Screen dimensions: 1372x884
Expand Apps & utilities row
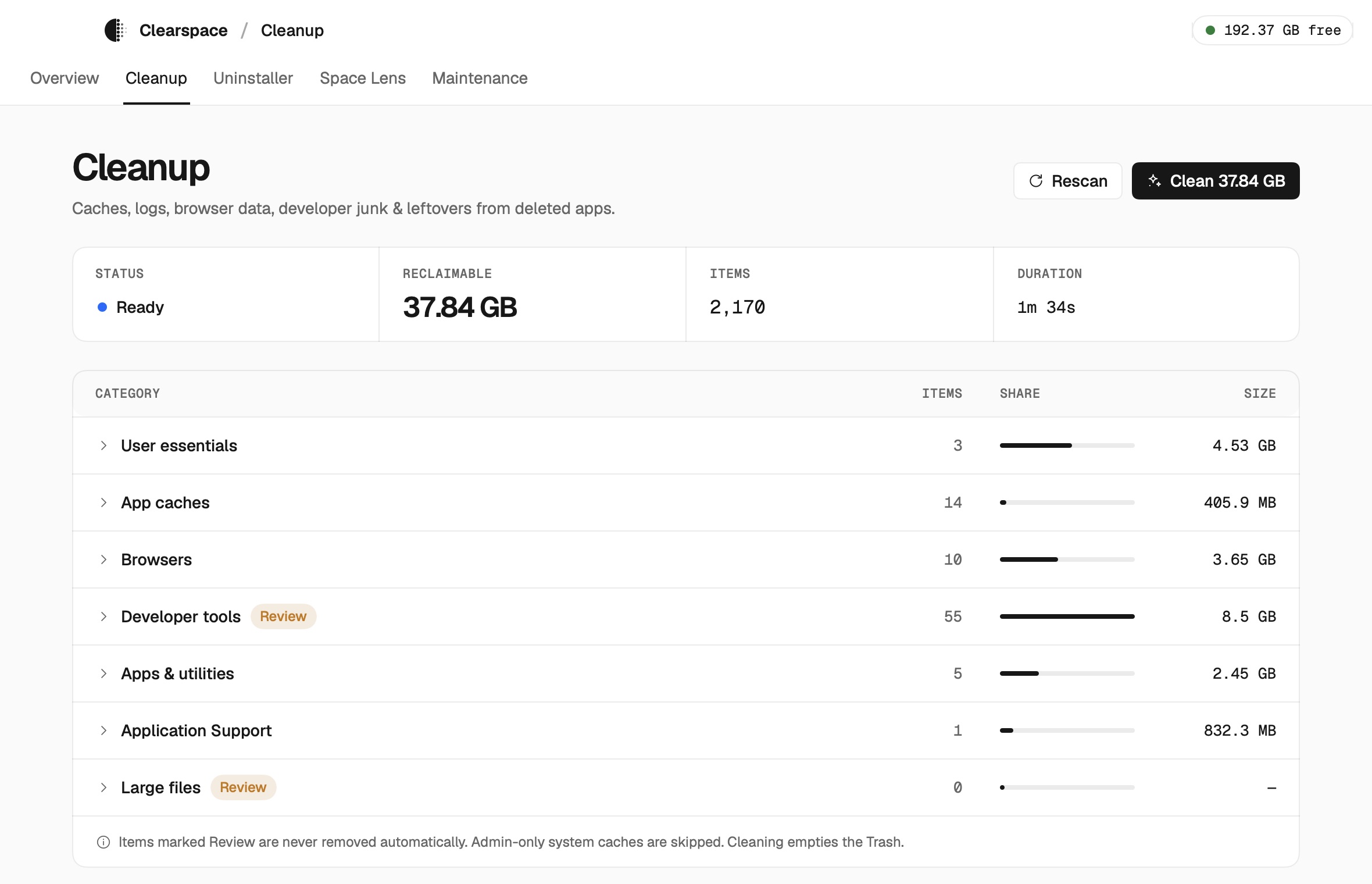(103, 673)
